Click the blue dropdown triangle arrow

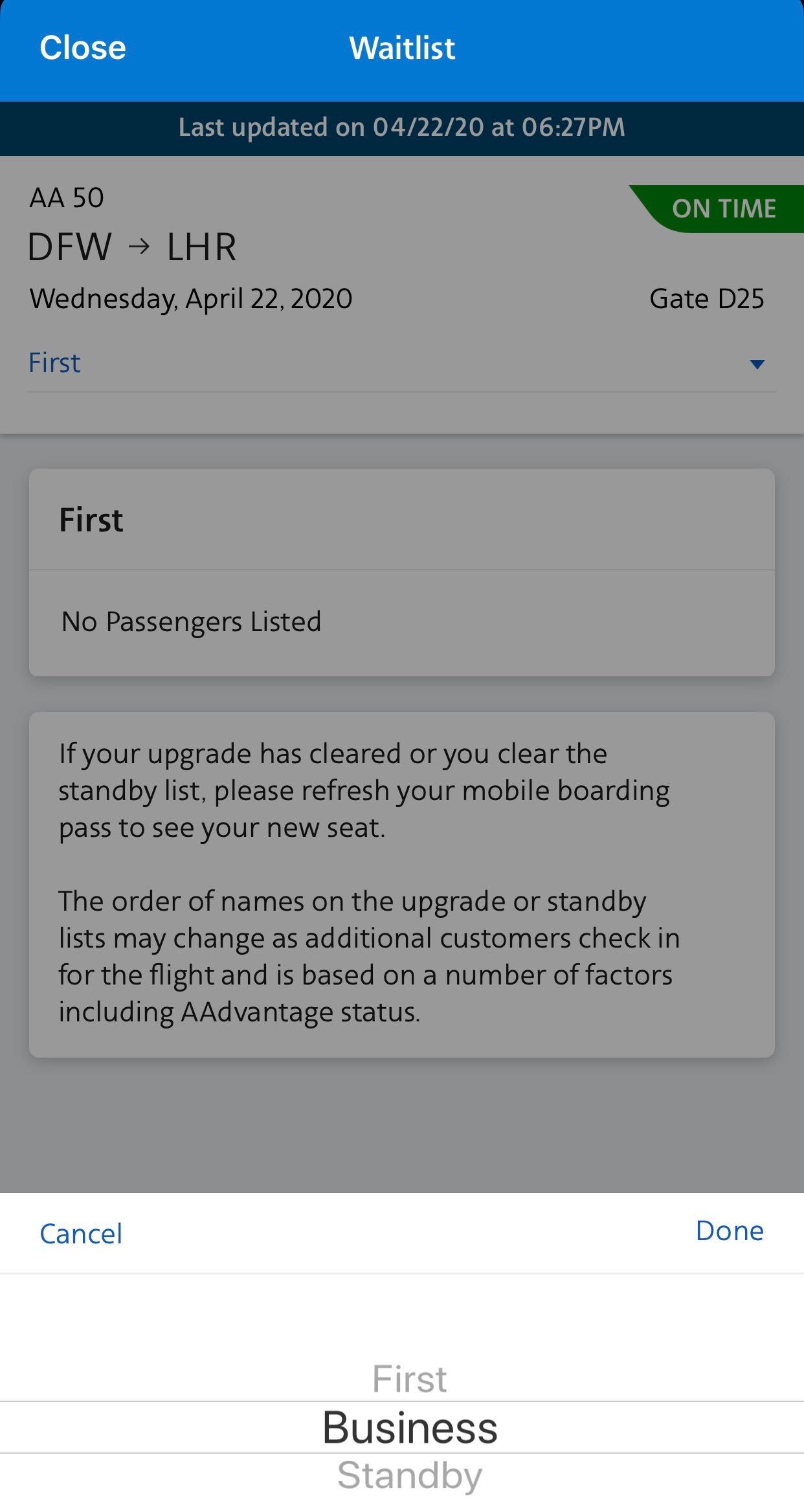point(757,364)
